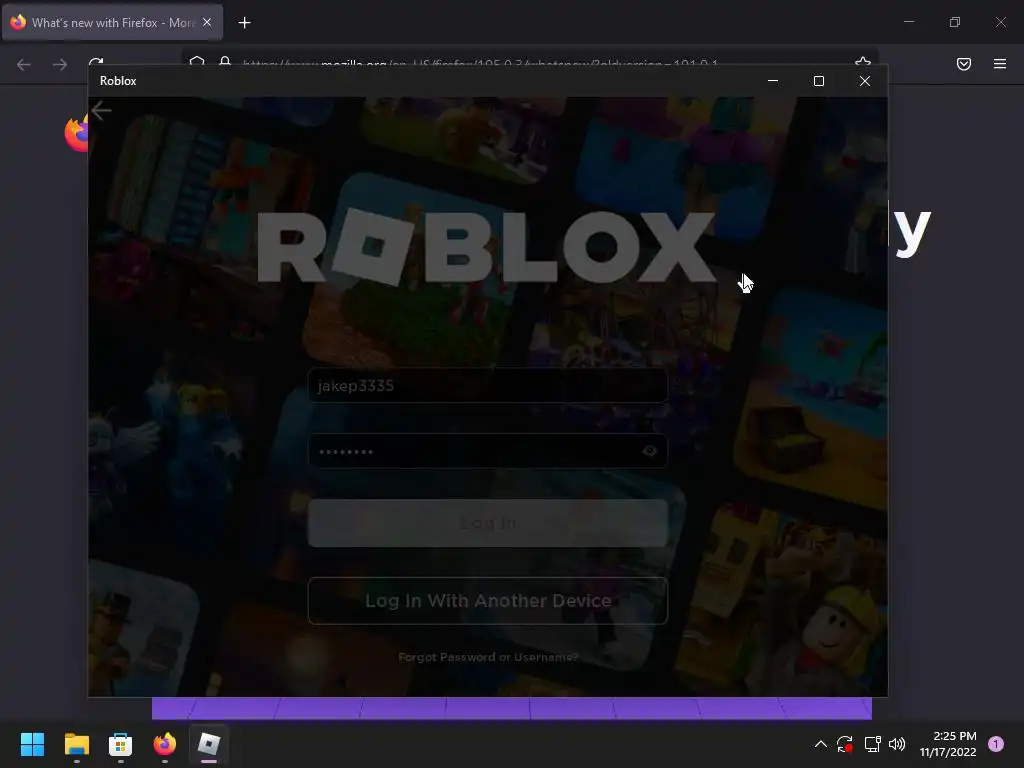
Task: Minimize the Firefox window
Action: pos(909,22)
